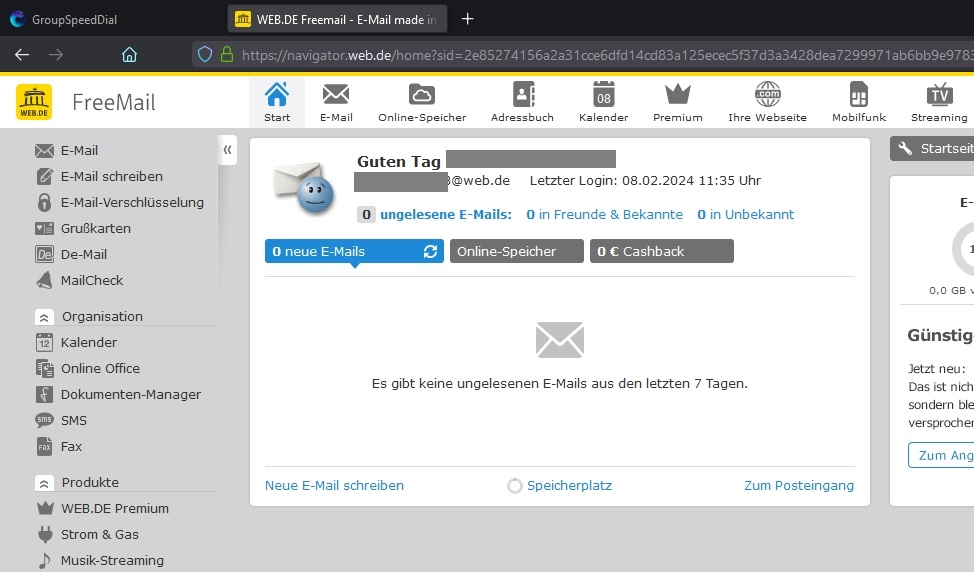Open E-Mail envelope icon in top navigation

336,94
